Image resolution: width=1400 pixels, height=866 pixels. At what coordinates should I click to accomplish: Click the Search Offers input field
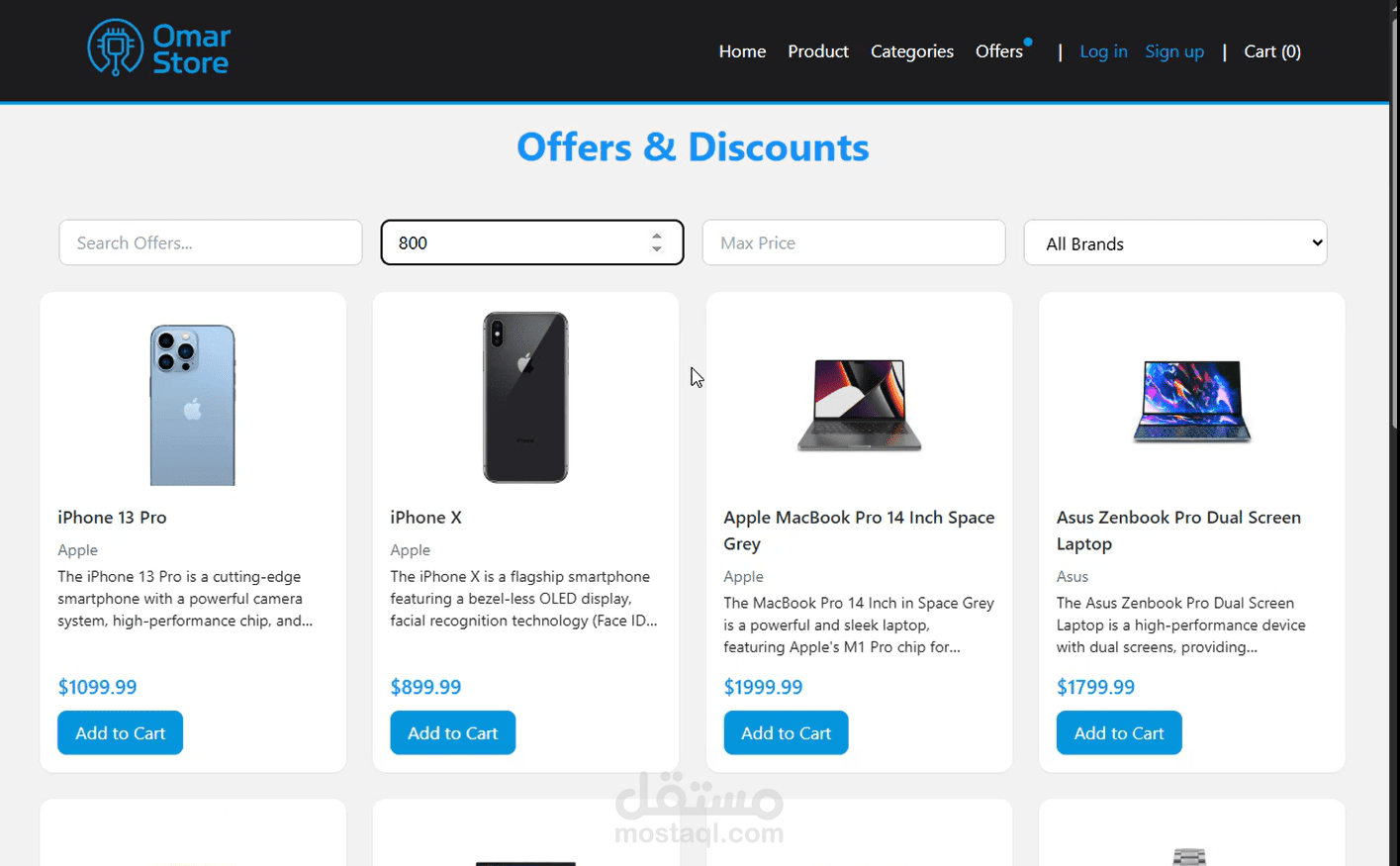(x=210, y=242)
